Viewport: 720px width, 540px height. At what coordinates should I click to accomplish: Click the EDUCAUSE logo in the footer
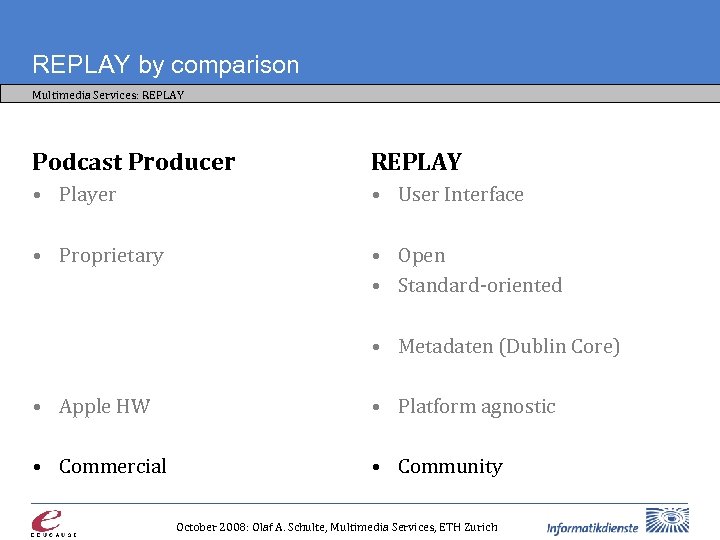[53, 523]
